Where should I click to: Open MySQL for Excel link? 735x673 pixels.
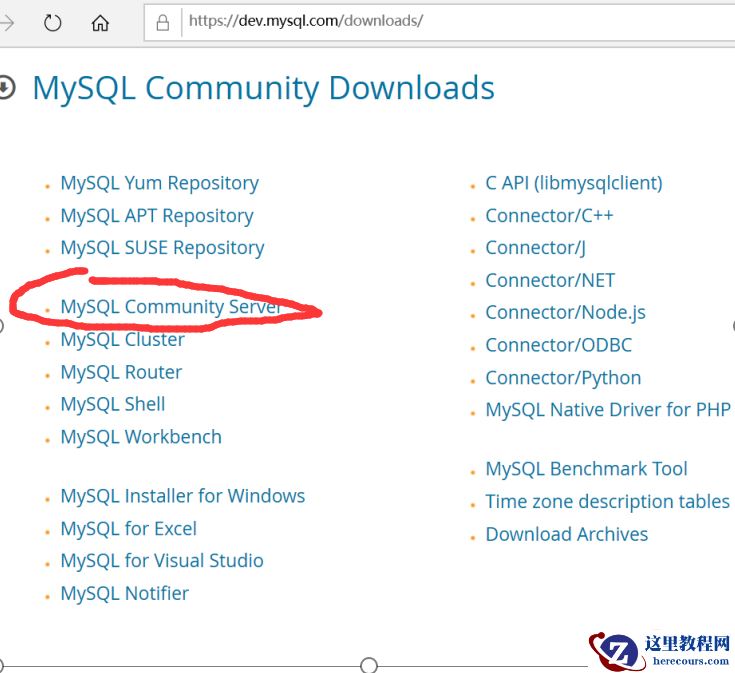coord(128,529)
